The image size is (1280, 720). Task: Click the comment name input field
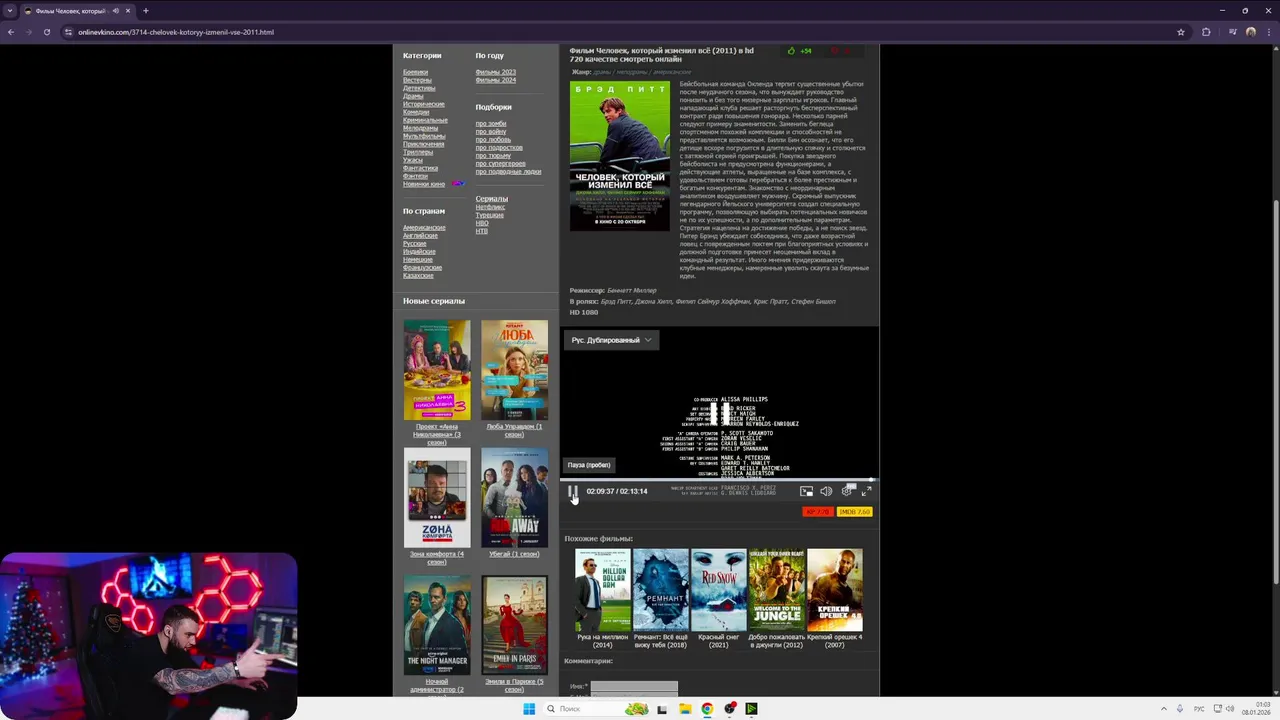(634, 686)
